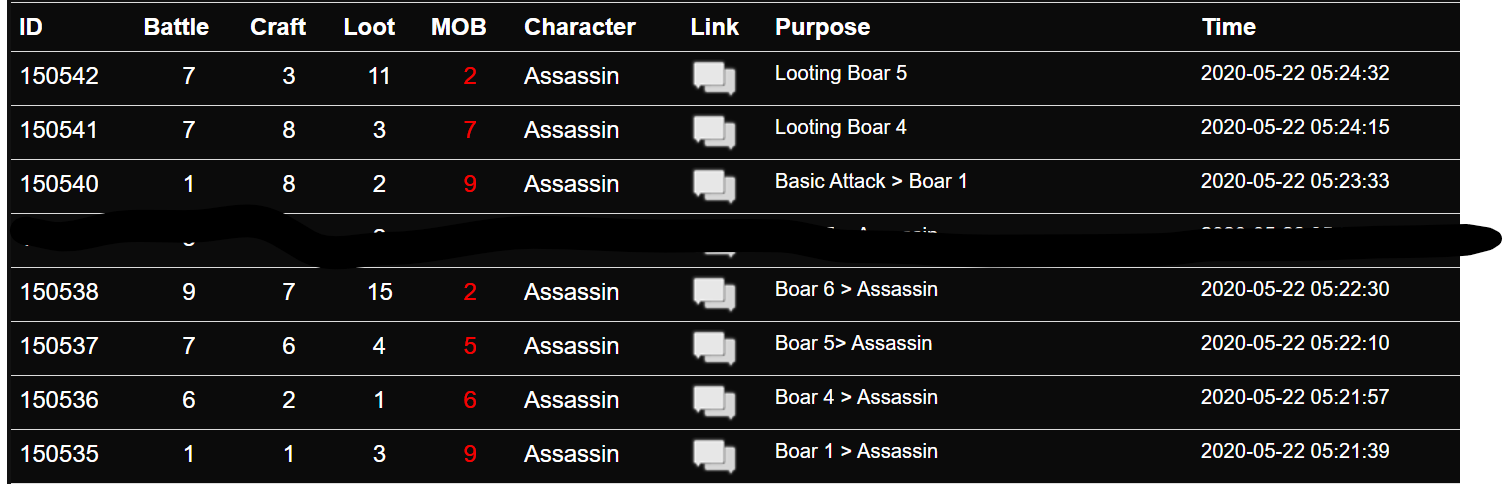This screenshot has height=484, width=1506.
Task: Click the Battle column header
Action: (177, 27)
